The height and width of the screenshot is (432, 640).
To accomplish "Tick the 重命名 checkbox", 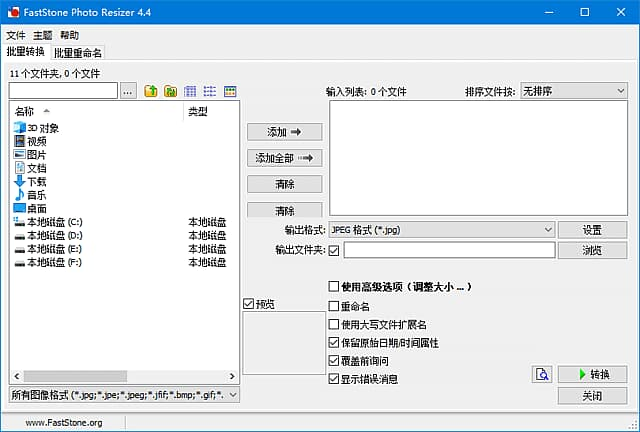I will (x=334, y=306).
